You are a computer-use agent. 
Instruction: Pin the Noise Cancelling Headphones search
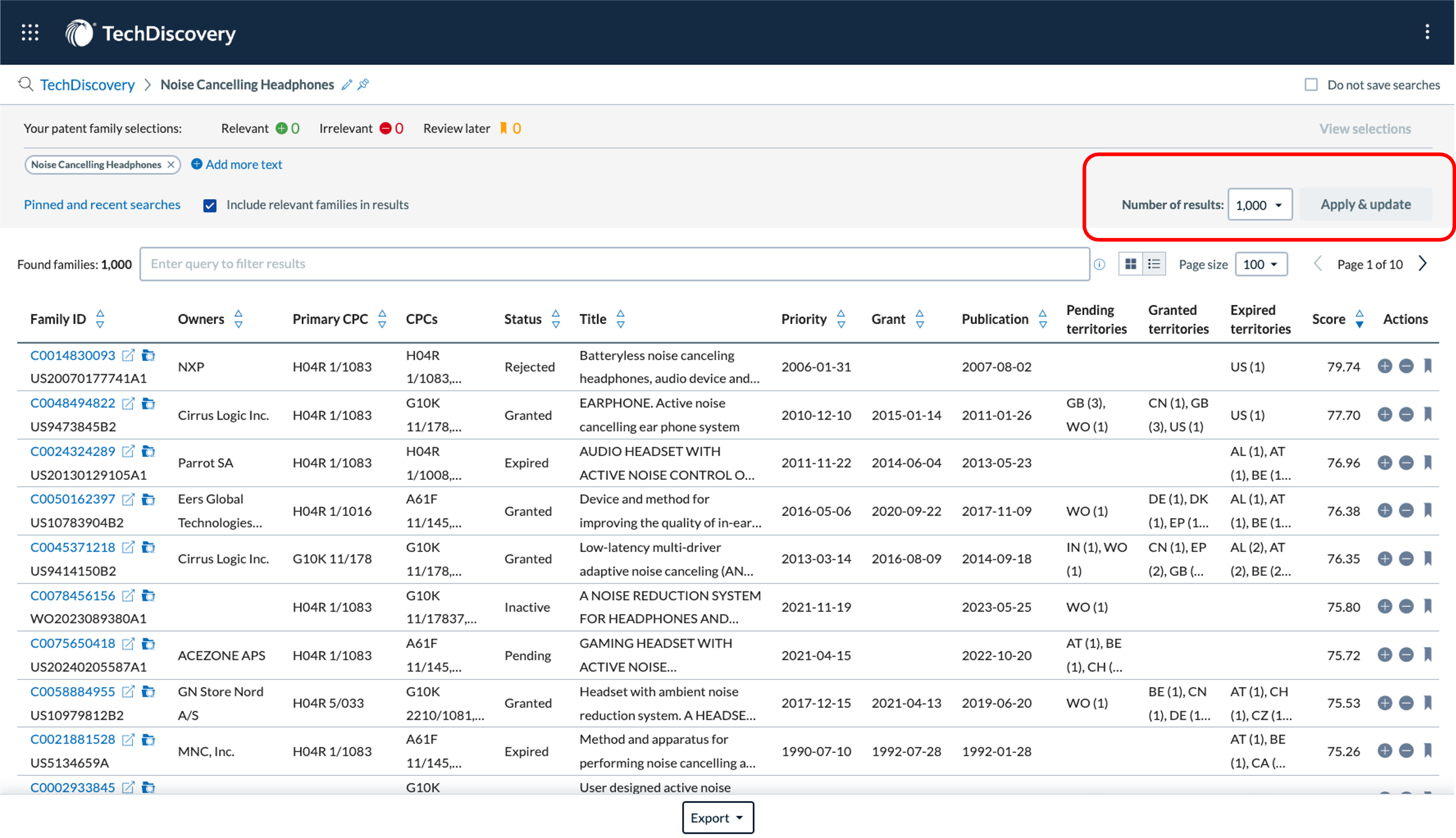(x=363, y=84)
